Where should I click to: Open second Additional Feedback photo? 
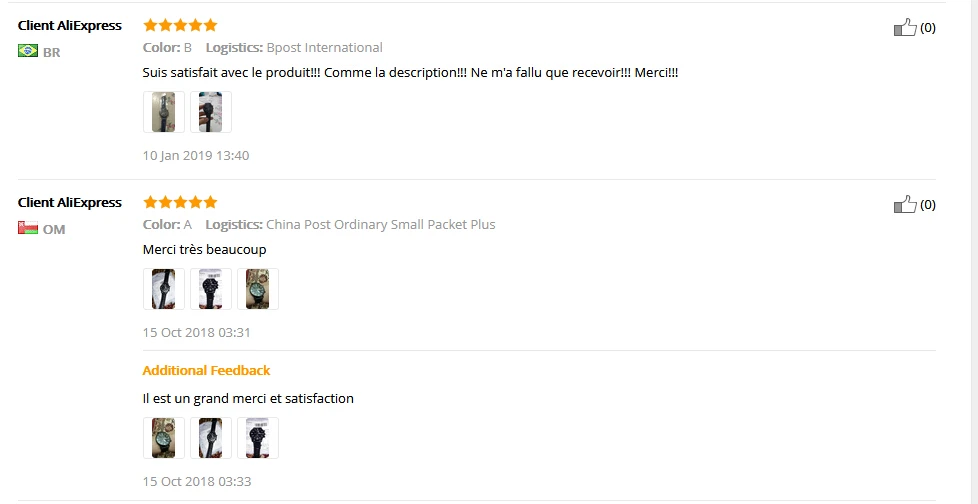[x=211, y=438]
